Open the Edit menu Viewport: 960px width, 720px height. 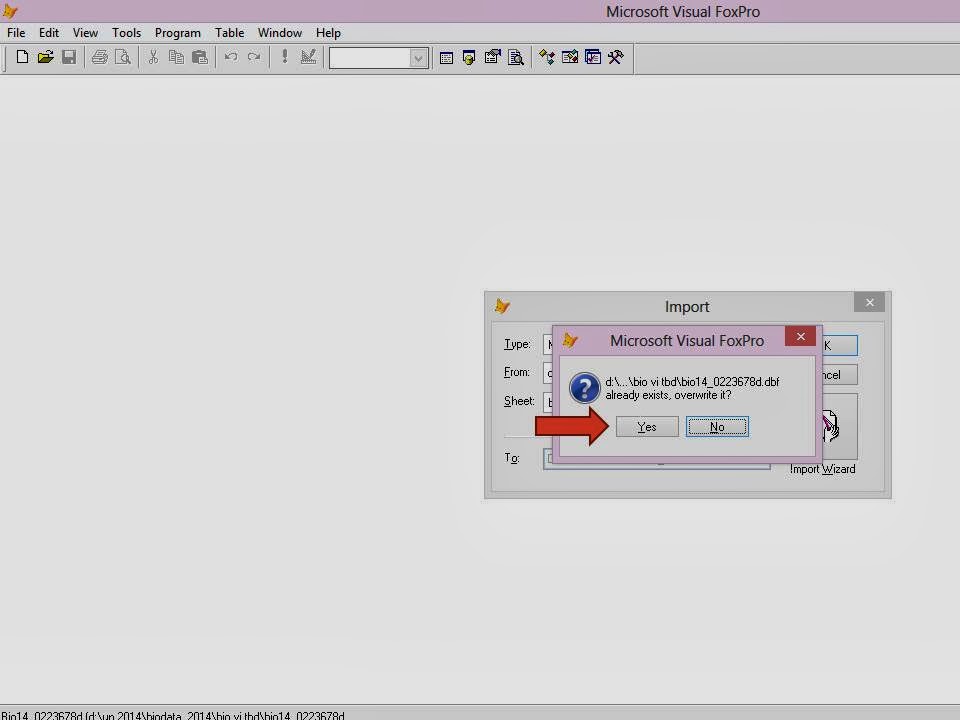[49, 33]
